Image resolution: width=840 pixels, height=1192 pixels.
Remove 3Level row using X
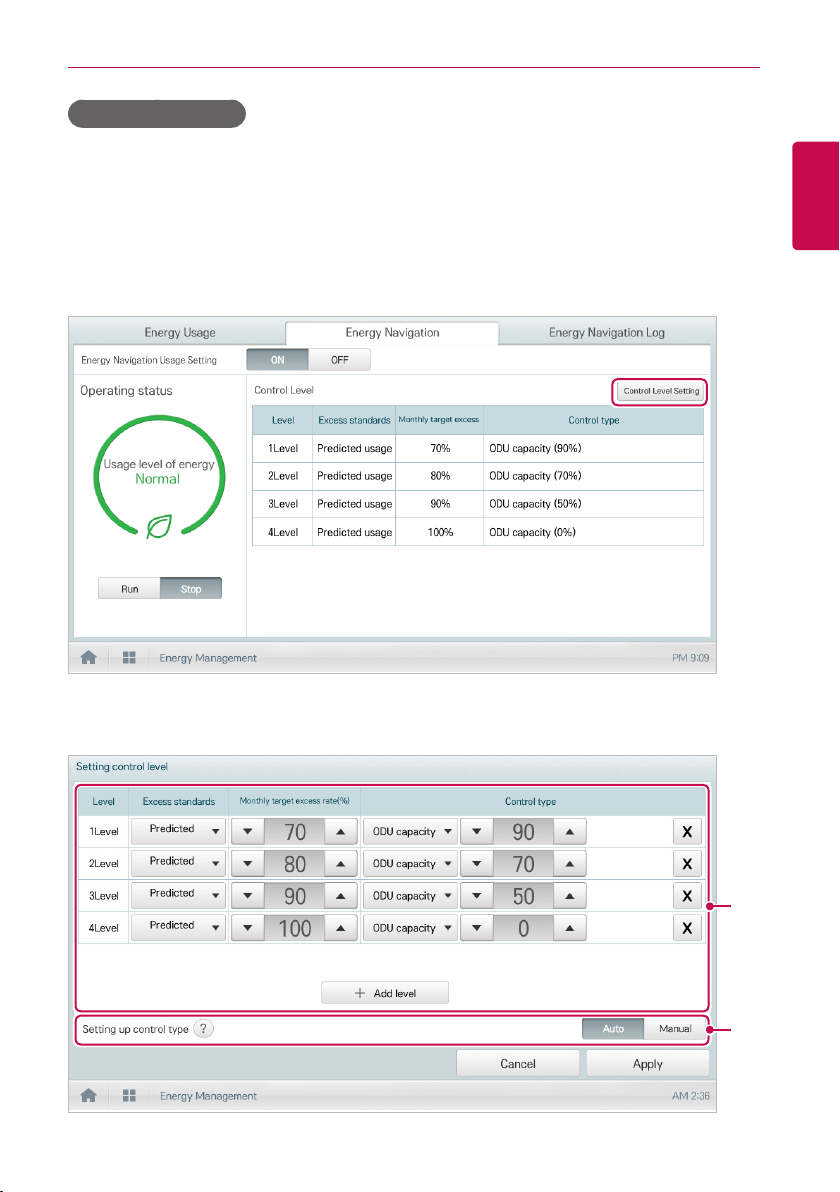(687, 896)
